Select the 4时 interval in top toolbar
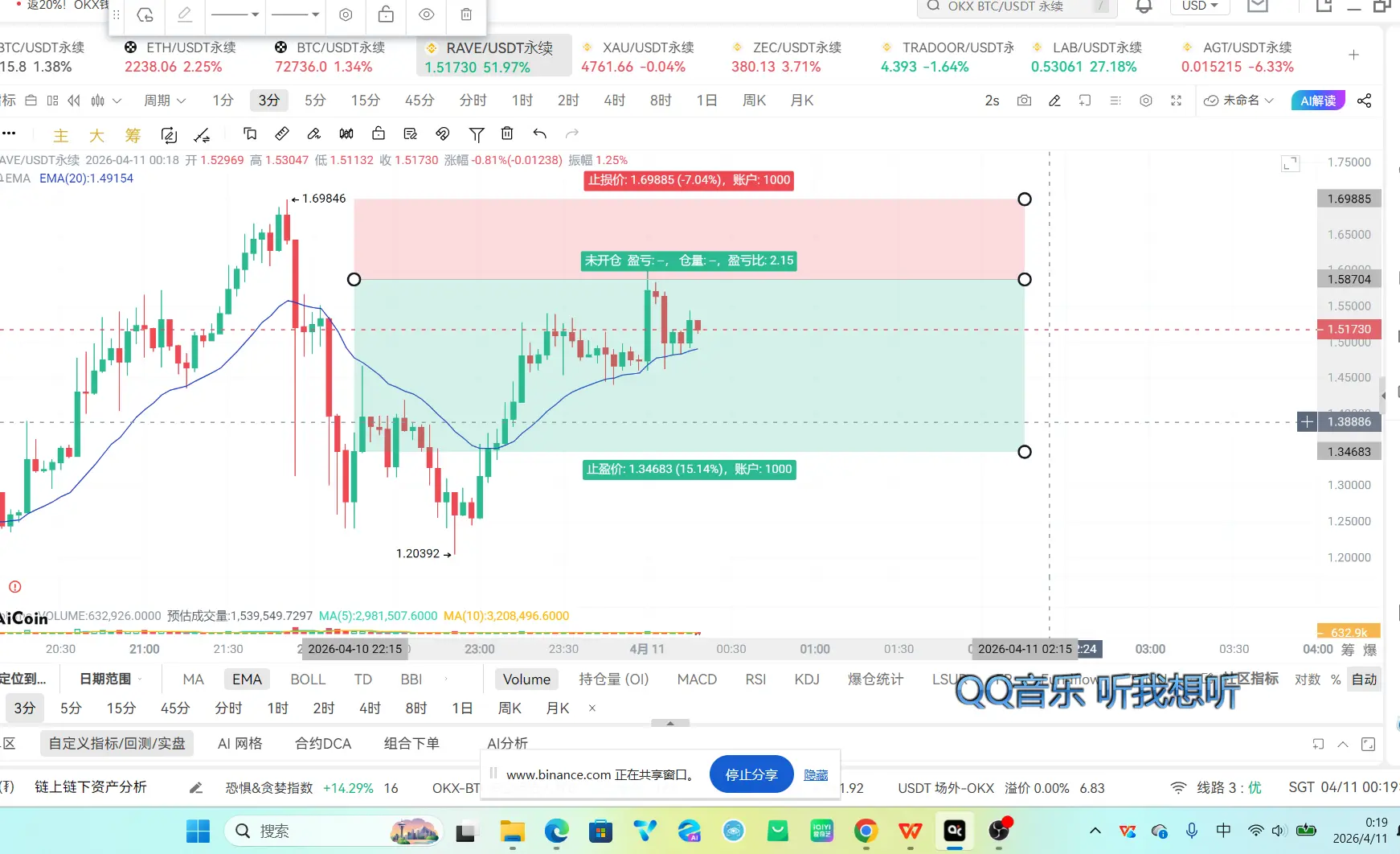Image resolution: width=1400 pixels, height=854 pixels. point(615,101)
